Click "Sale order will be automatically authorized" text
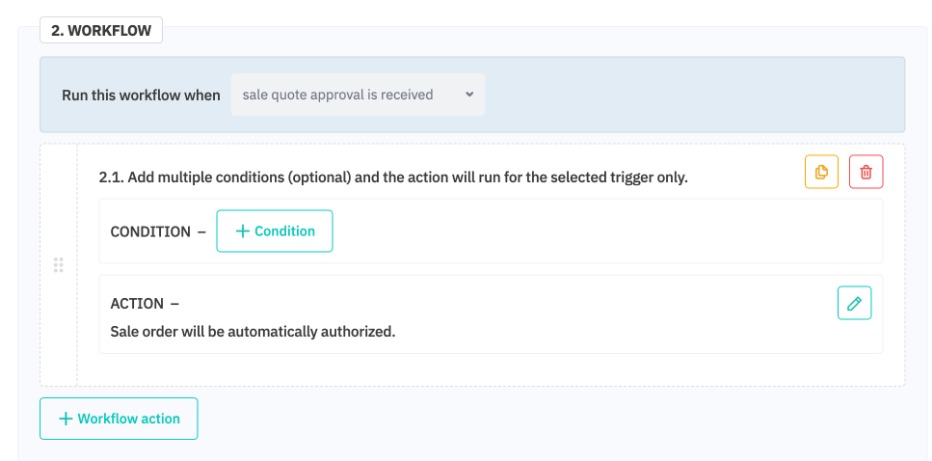This screenshot has height=461, width=932. pyautogui.click(x=253, y=331)
